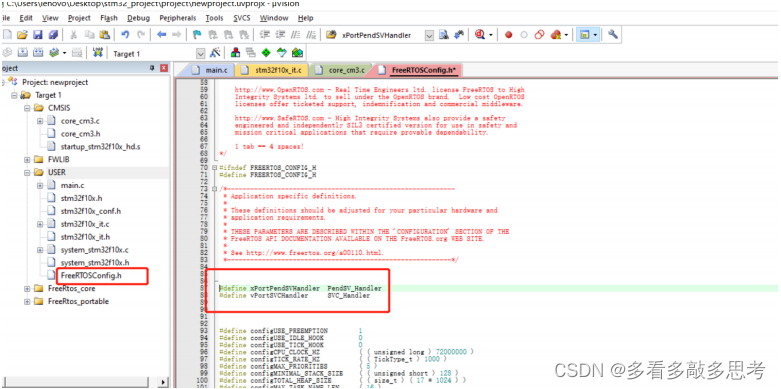Viewport: 781px width, 389px height.
Task: Open Options for Target magic wand
Action: coord(215,52)
